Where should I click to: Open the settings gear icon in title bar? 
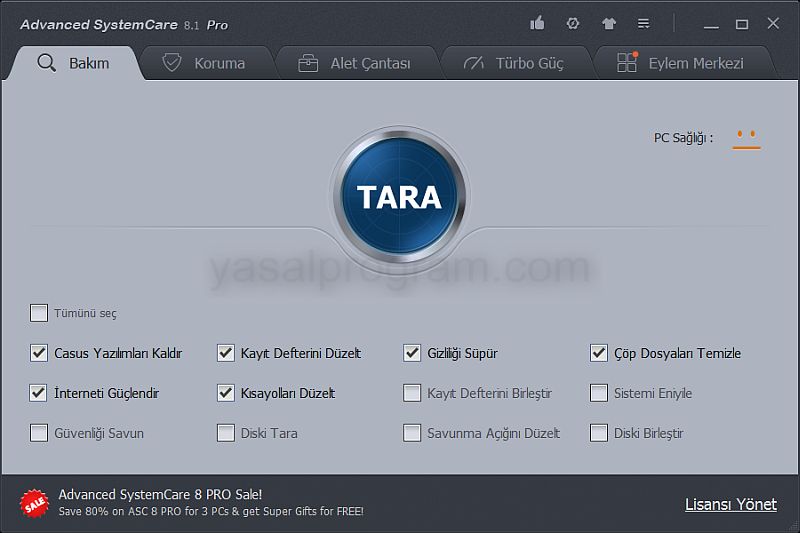tap(573, 23)
